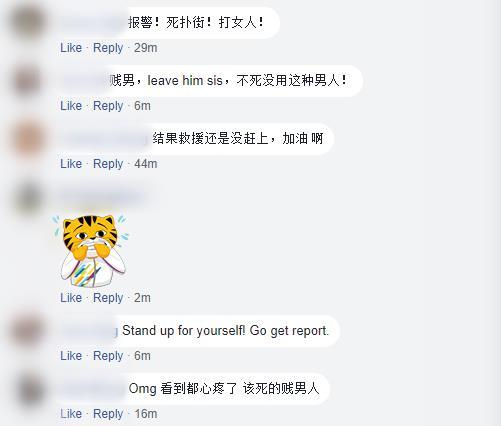
Task: Open avatar of tiger sticker commenter
Action: (x=28, y=198)
